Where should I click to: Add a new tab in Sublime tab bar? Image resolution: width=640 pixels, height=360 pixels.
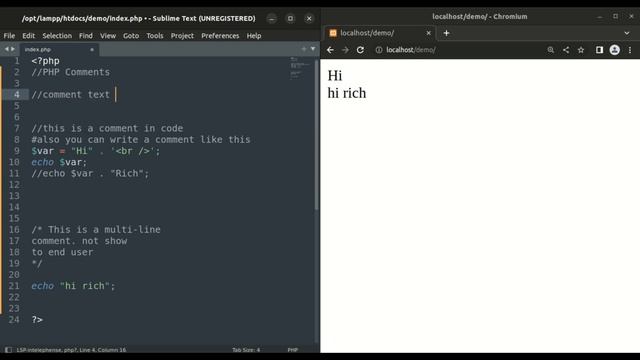tap(304, 49)
